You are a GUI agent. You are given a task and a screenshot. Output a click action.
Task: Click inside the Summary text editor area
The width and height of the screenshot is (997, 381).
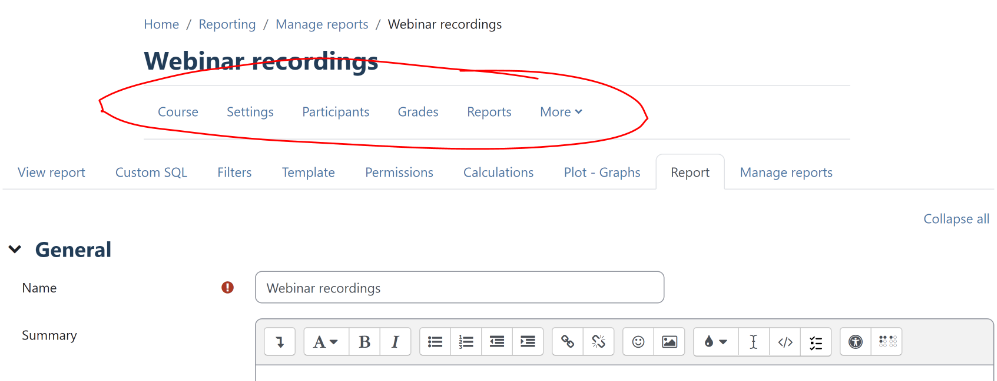624,373
